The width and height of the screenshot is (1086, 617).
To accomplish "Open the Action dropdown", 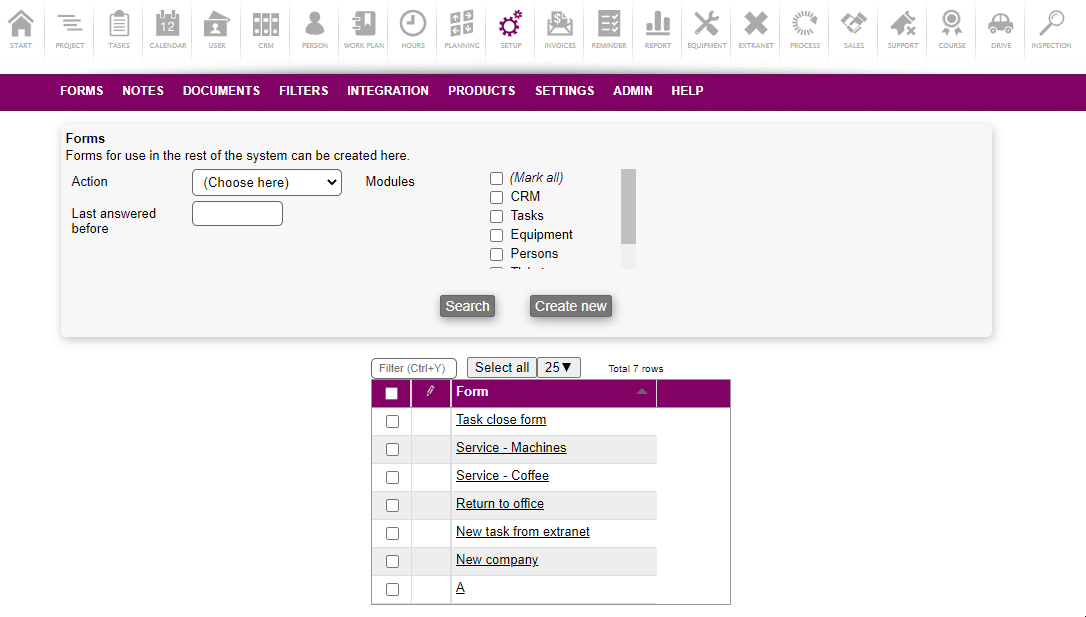I will tap(266, 183).
